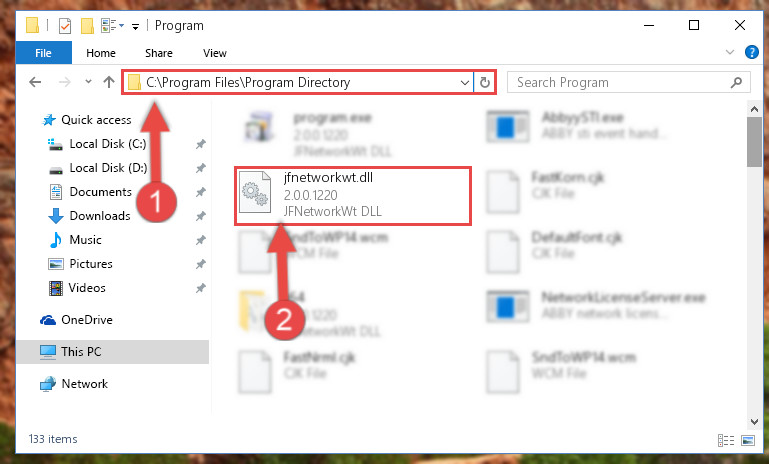The width and height of the screenshot is (769, 464).
Task: Click the search magnifier icon
Action: tap(736, 82)
